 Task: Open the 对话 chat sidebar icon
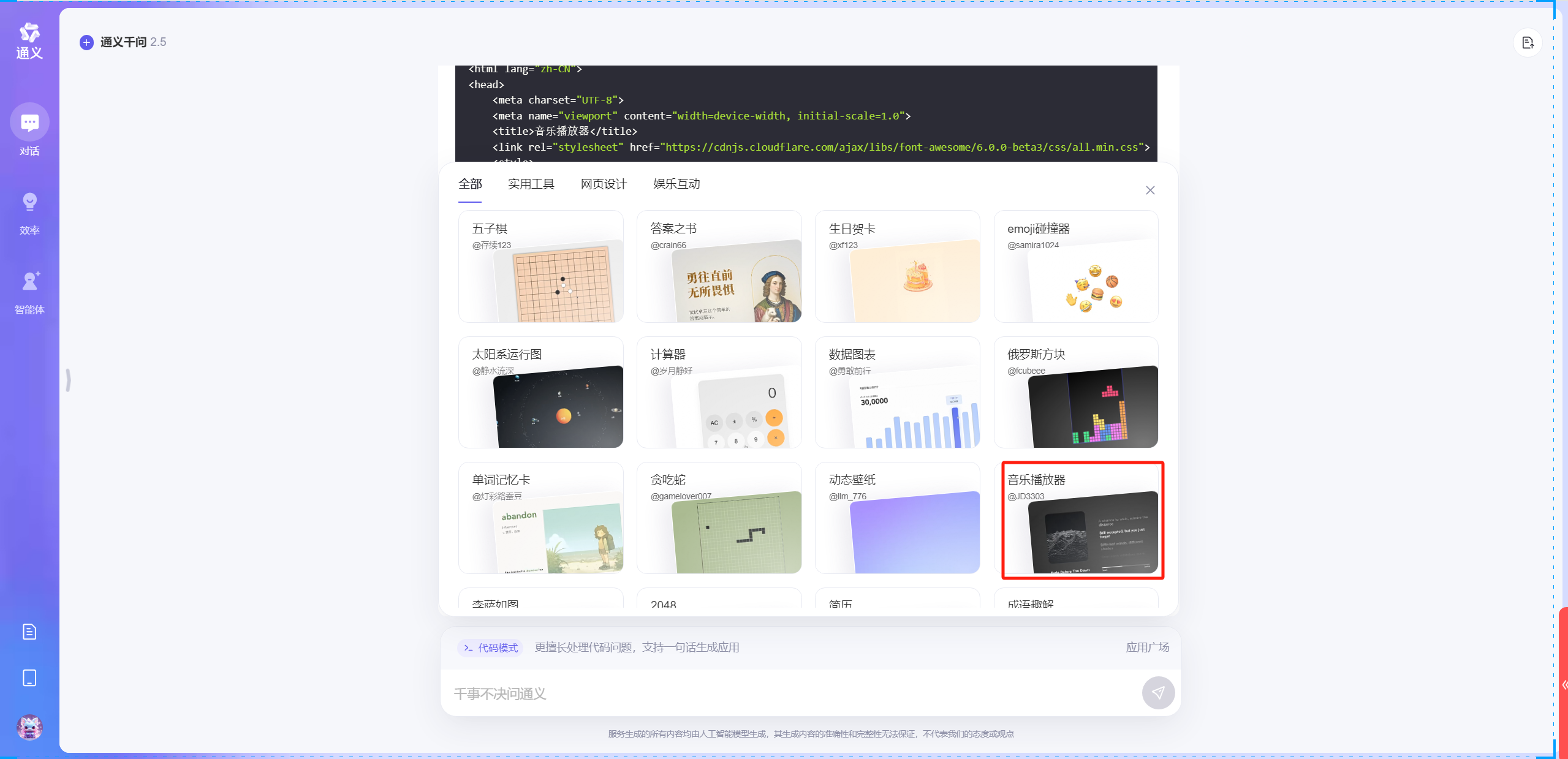[29, 123]
